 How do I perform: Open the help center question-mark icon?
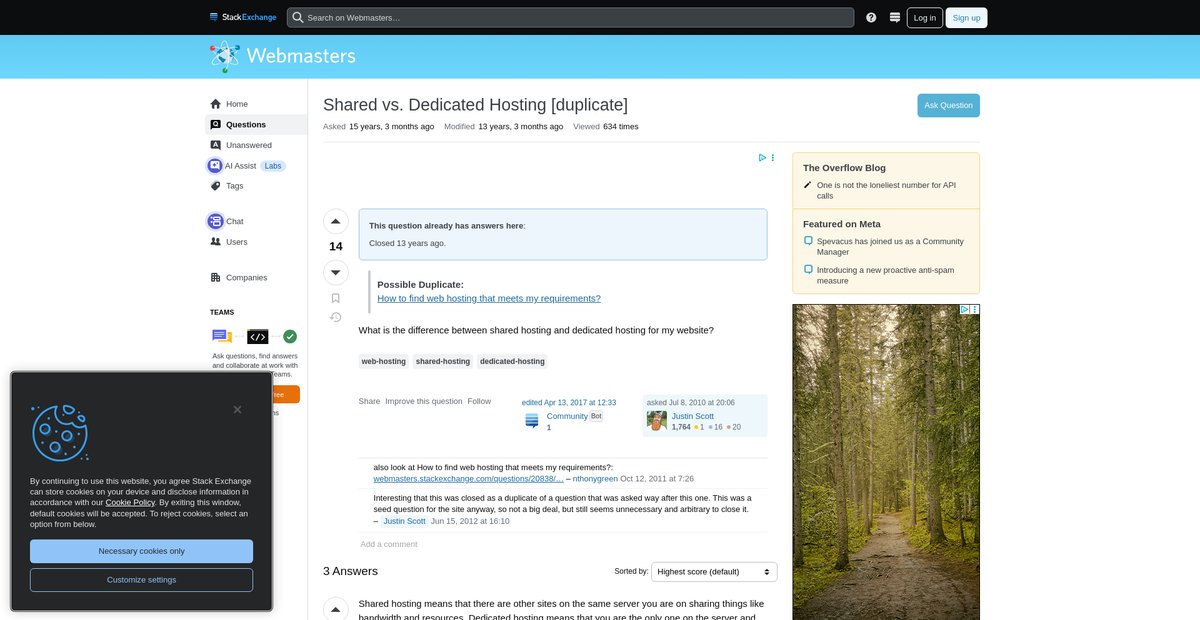(871, 17)
